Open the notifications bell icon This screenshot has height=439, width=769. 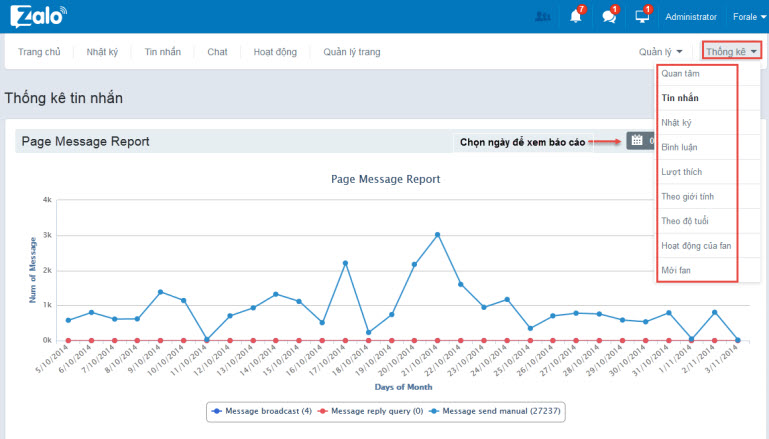point(575,17)
